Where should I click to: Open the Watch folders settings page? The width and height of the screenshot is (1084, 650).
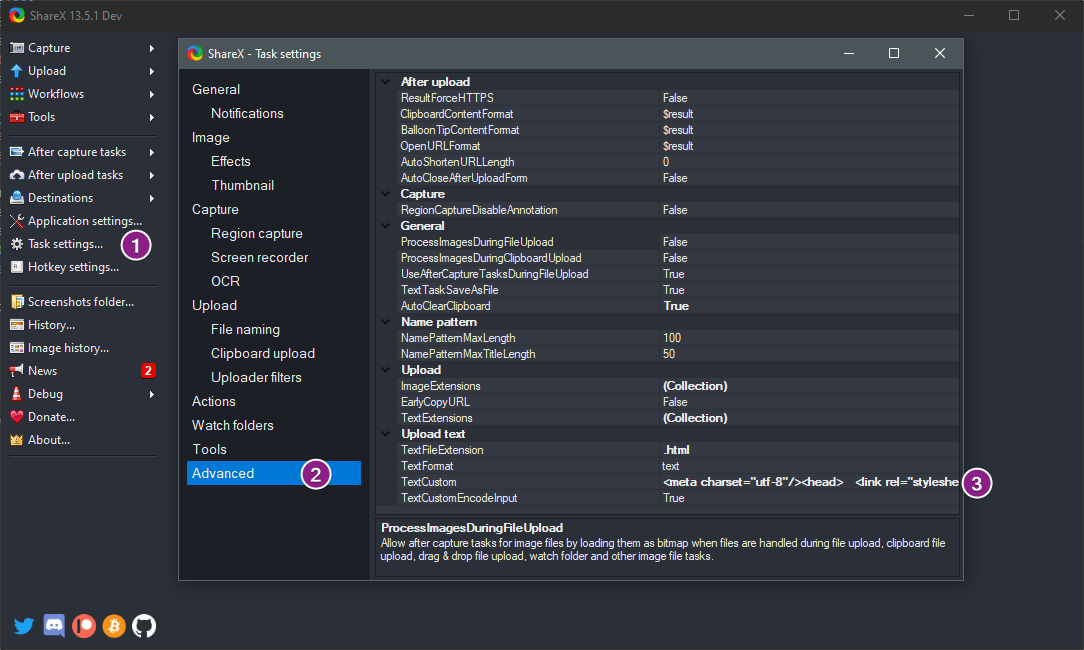coord(232,425)
